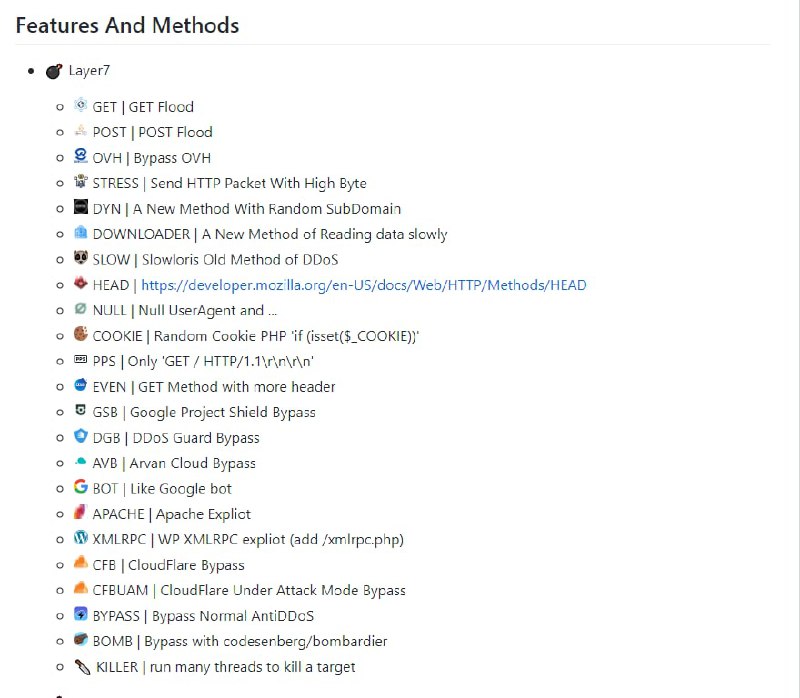Screen dimensions: 800x698
Task: Click the snowflake icon next to GET
Action: pos(80,106)
